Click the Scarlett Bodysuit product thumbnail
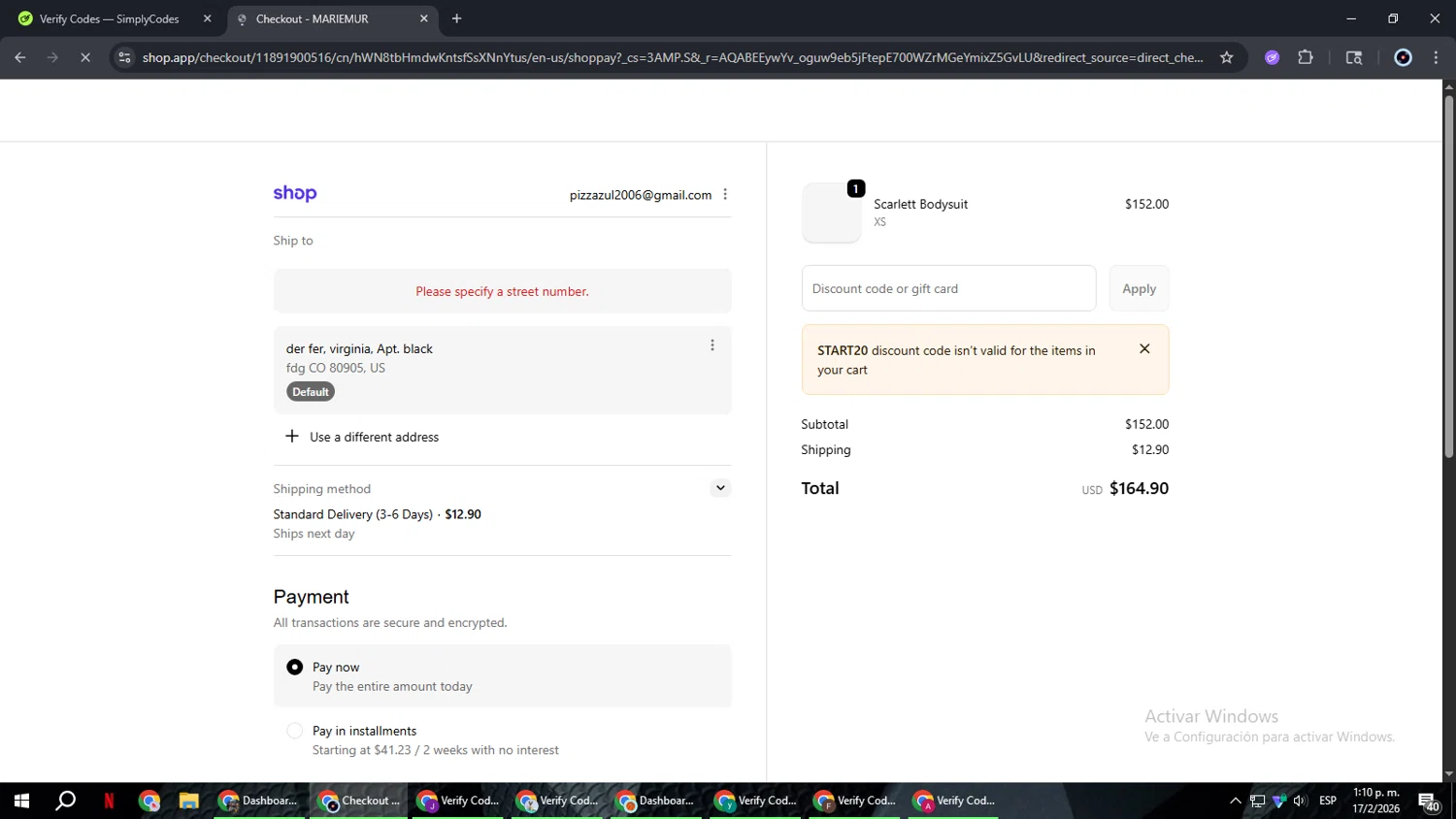Viewport: 1456px width, 819px height. (x=831, y=213)
